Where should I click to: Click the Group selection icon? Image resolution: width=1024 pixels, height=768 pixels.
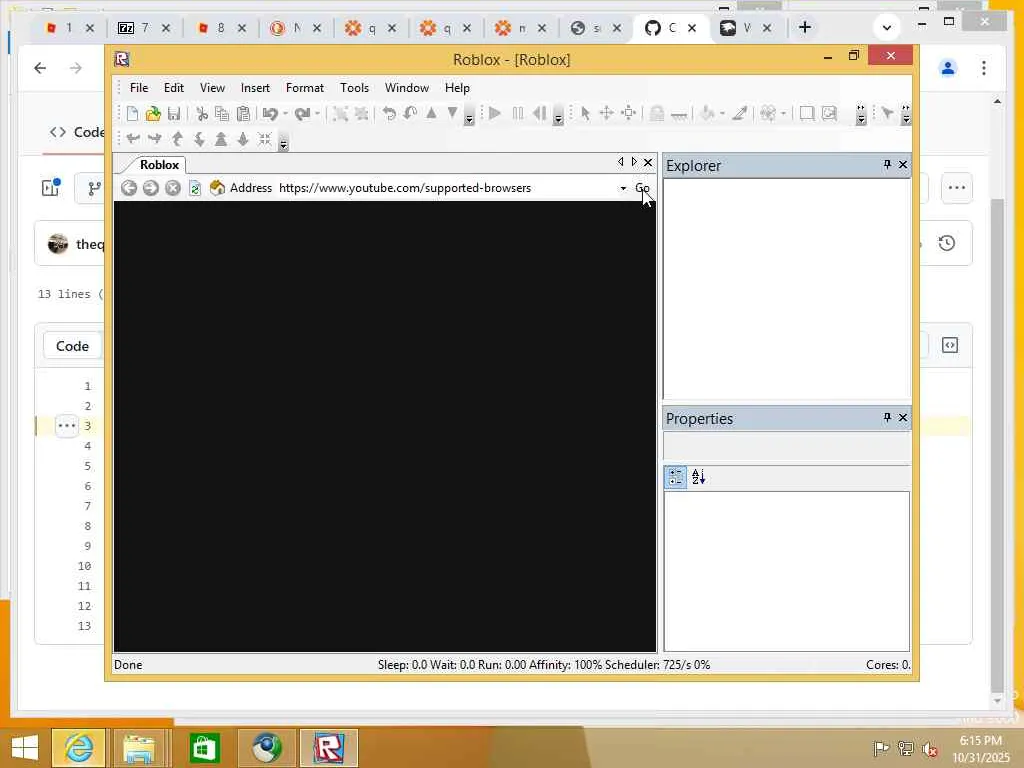pyautogui.click(x=340, y=114)
